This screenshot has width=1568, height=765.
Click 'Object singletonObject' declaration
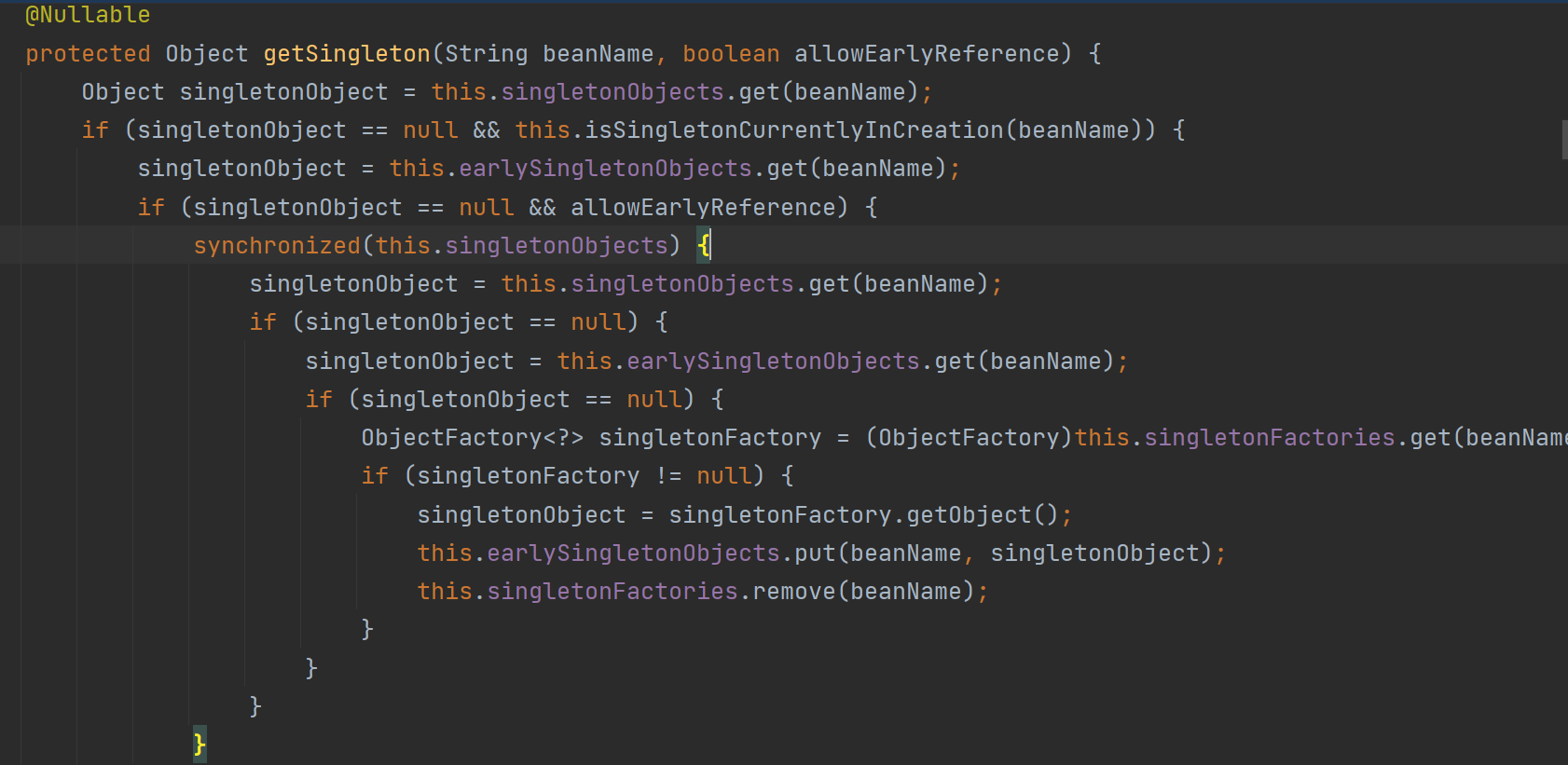pyautogui.click(x=235, y=92)
